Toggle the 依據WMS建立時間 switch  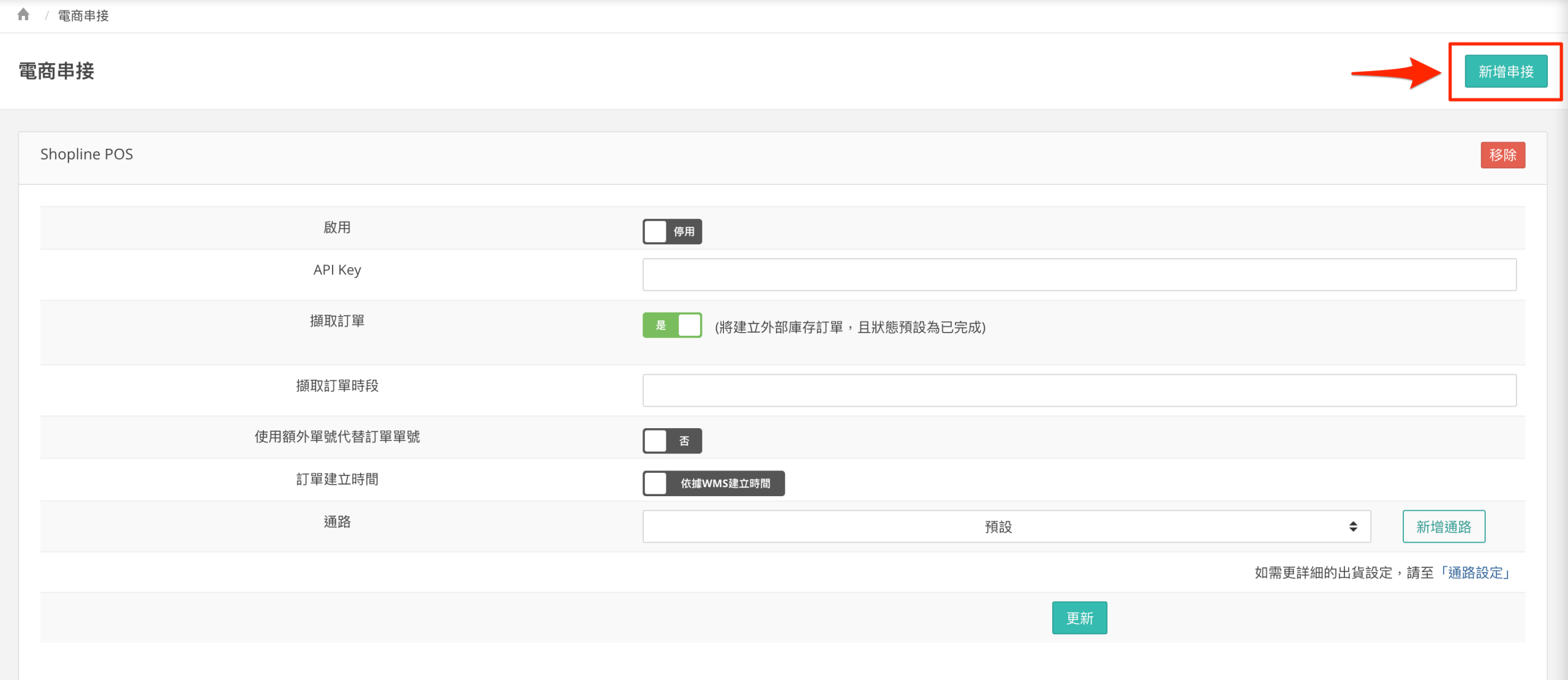[x=713, y=483]
